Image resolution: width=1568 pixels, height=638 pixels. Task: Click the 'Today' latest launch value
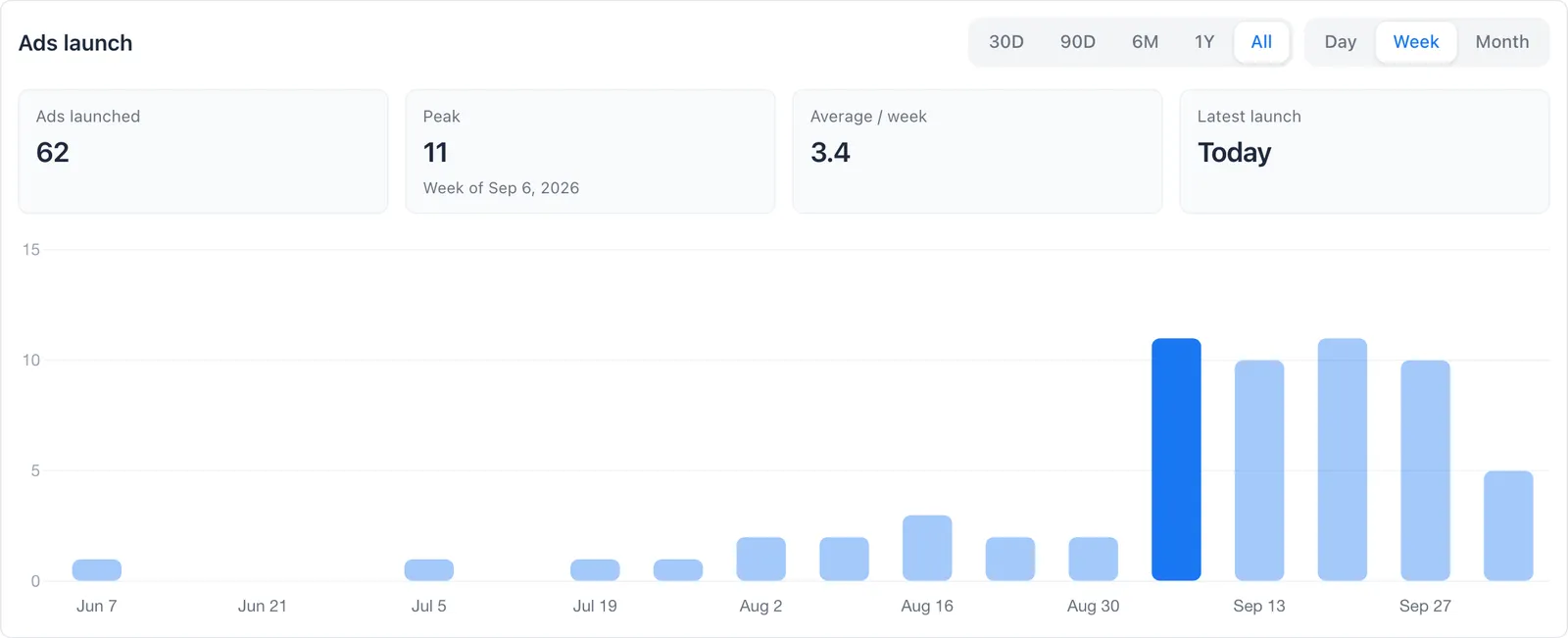1234,153
